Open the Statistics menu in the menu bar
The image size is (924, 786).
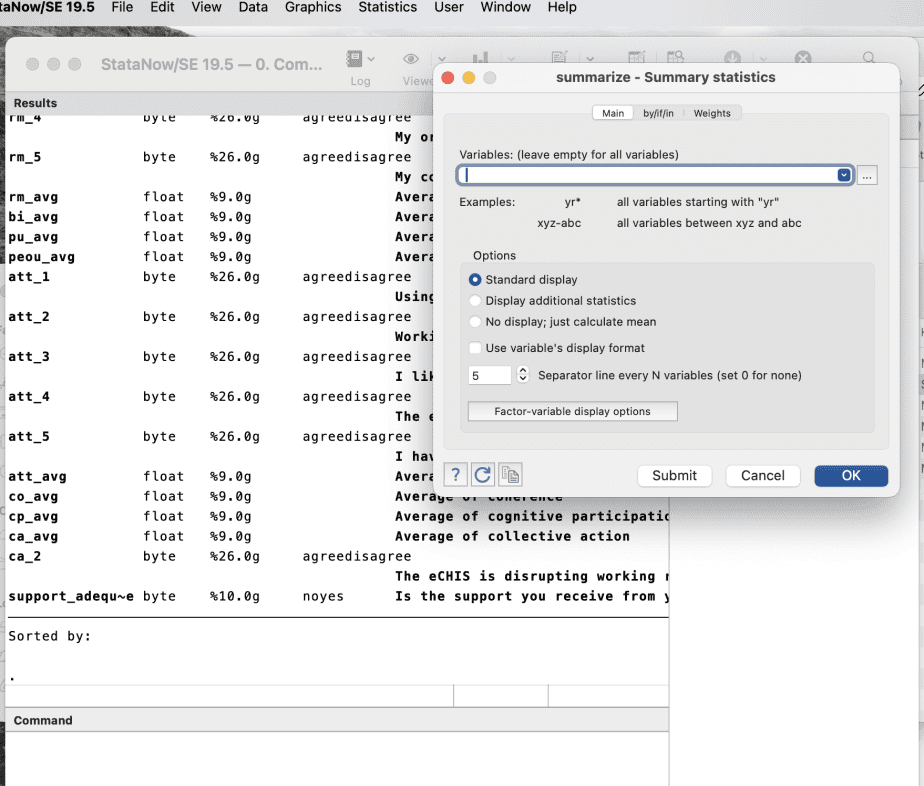point(387,8)
